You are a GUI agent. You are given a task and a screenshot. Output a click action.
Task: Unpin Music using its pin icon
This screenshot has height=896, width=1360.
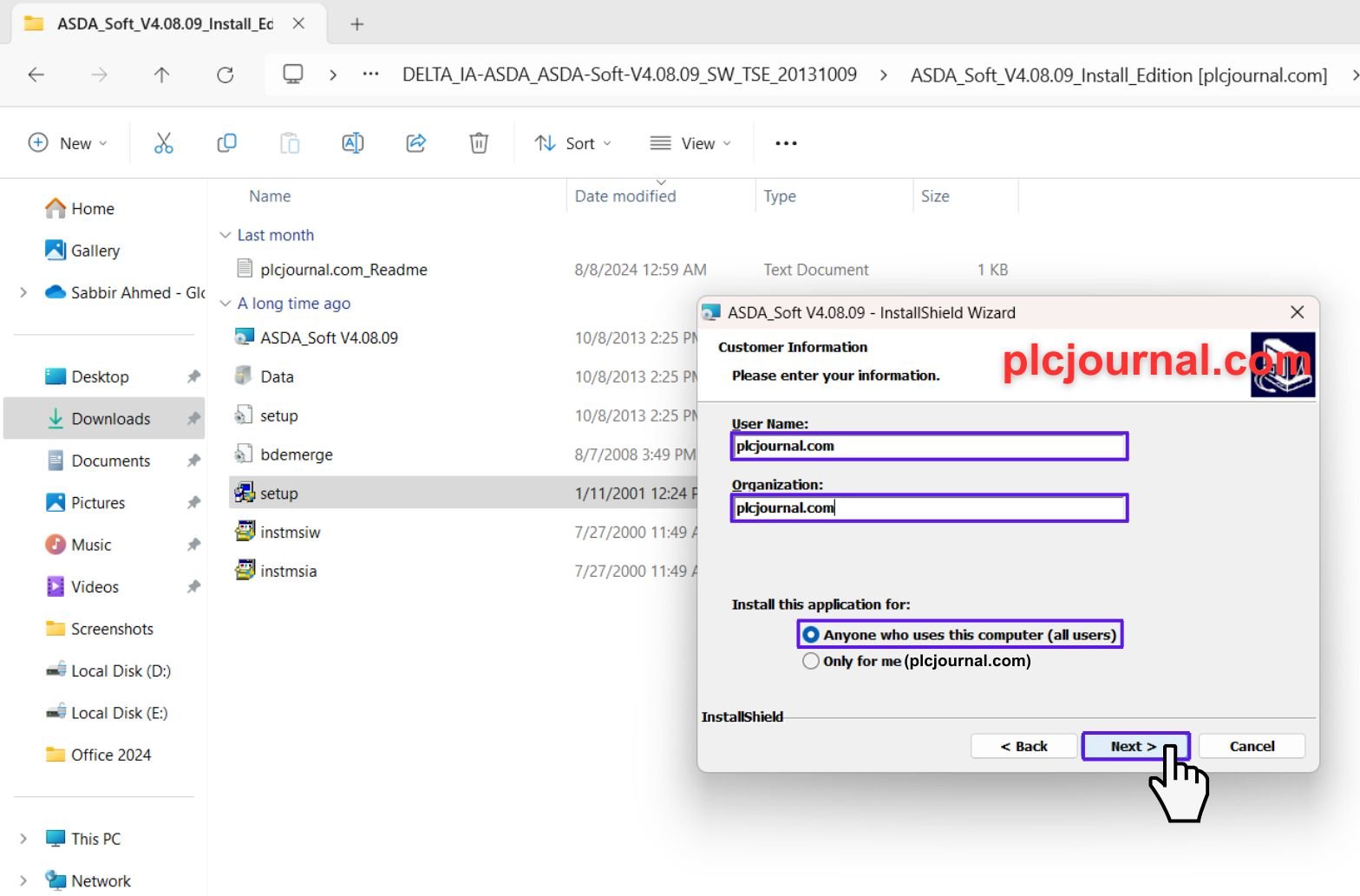click(193, 545)
